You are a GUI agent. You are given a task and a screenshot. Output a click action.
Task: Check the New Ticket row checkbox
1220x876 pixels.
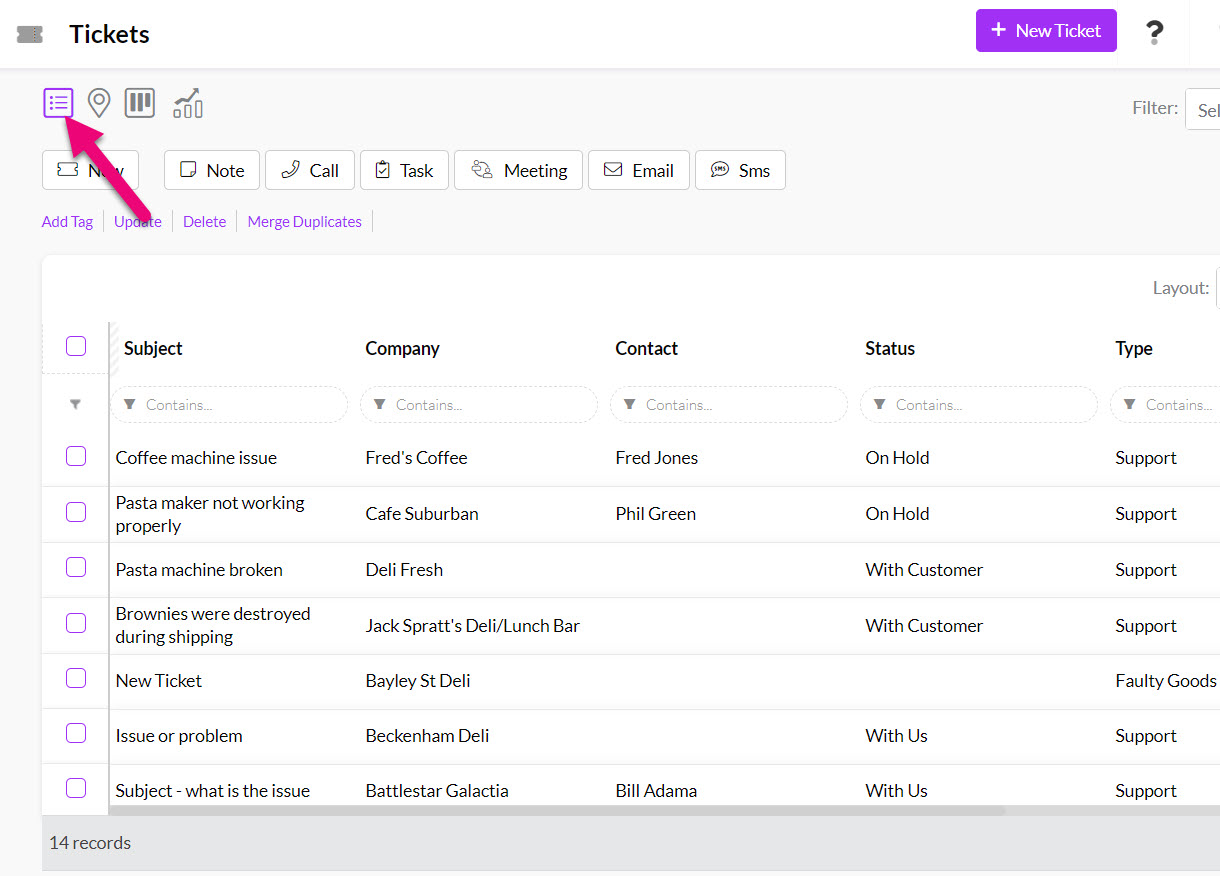click(76, 678)
